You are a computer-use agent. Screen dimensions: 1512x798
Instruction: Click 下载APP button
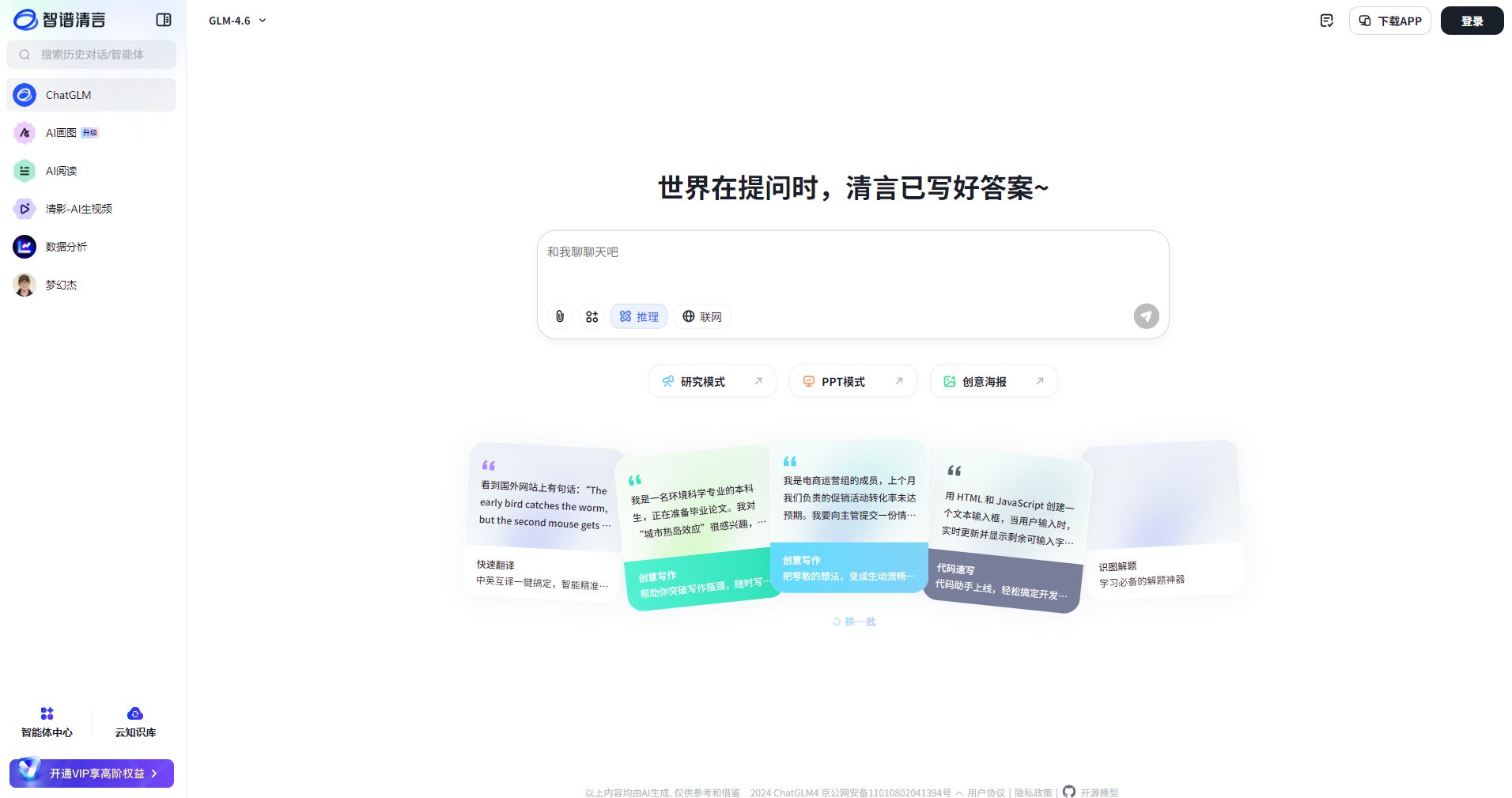[x=1389, y=21]
